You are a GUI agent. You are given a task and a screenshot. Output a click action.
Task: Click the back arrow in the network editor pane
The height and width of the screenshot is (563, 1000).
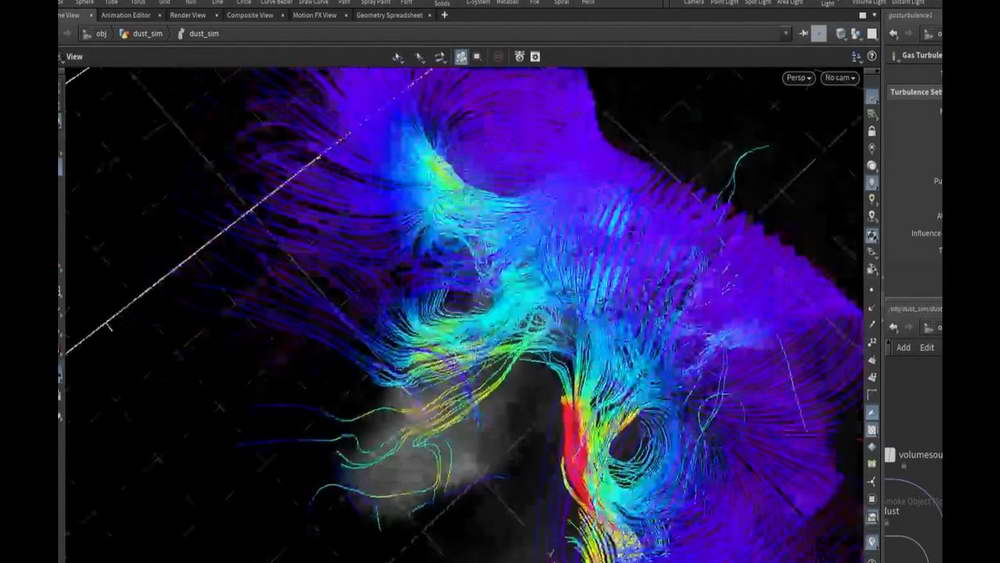(893, 328)
